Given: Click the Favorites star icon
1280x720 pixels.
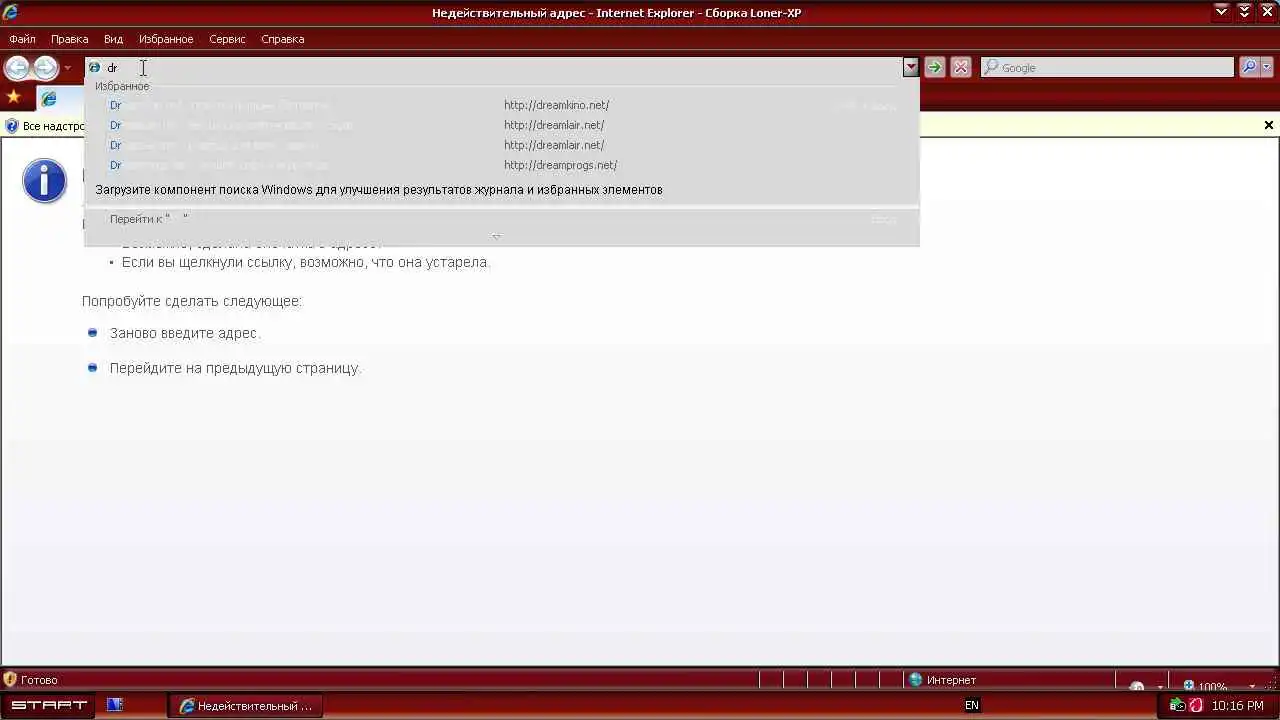Looking at the screenshot, I should 13,97.
